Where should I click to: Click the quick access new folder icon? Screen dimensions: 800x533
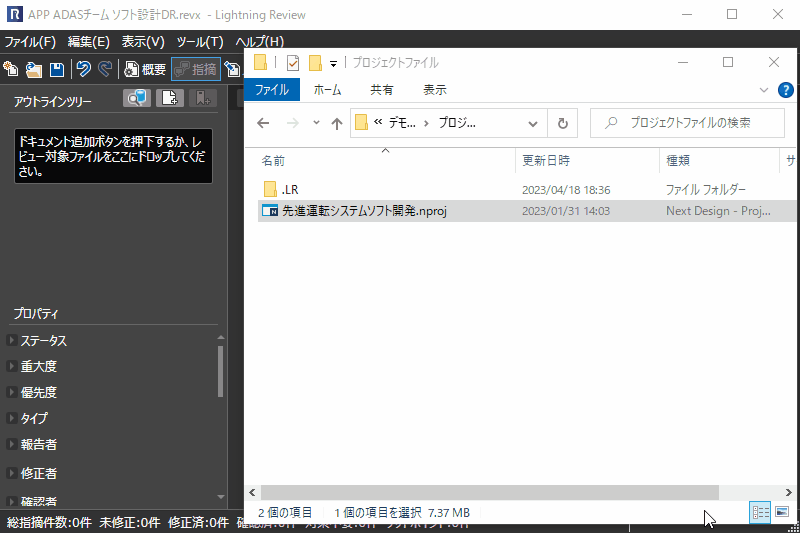315,63
